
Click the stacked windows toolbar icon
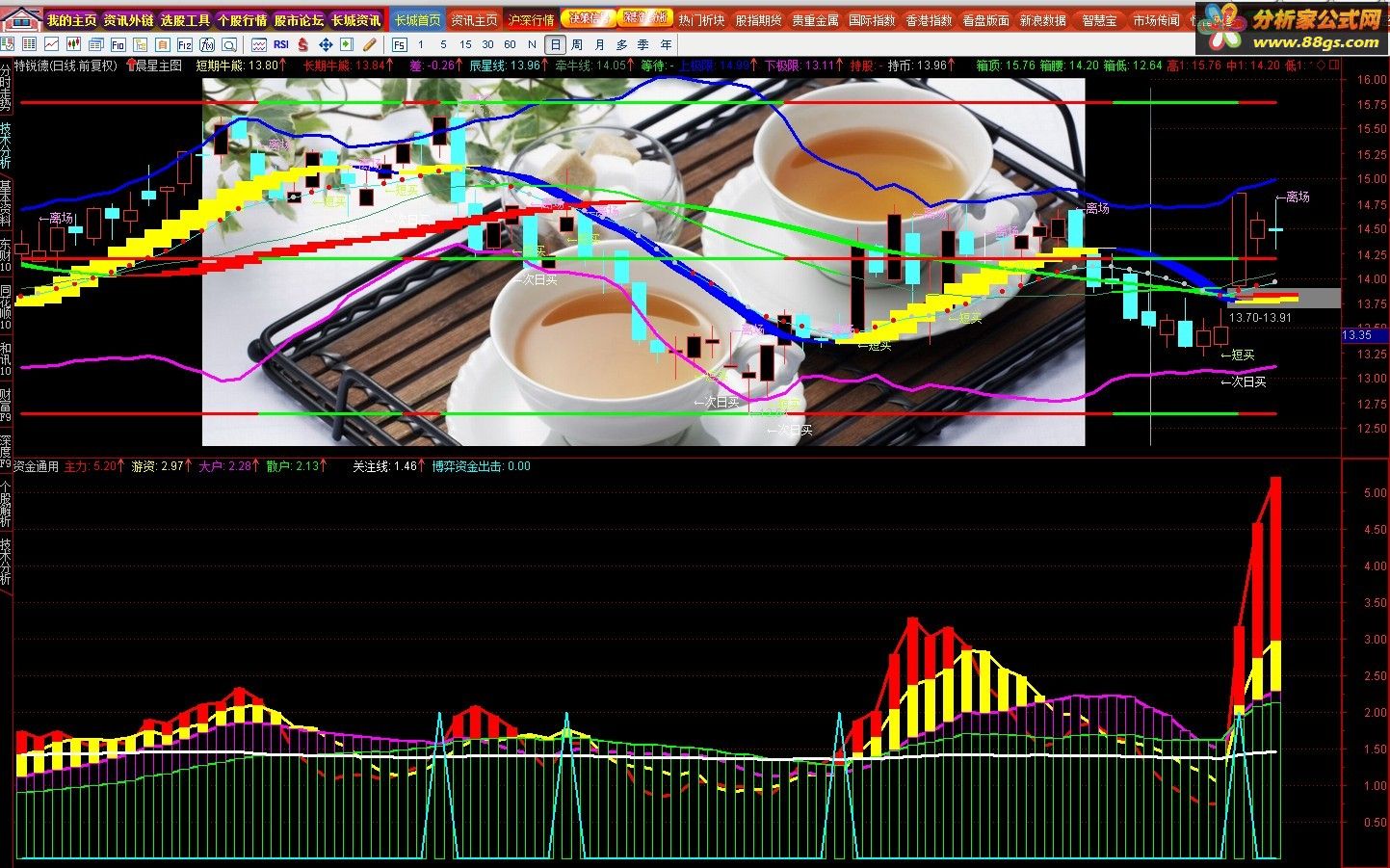(95, 44)
